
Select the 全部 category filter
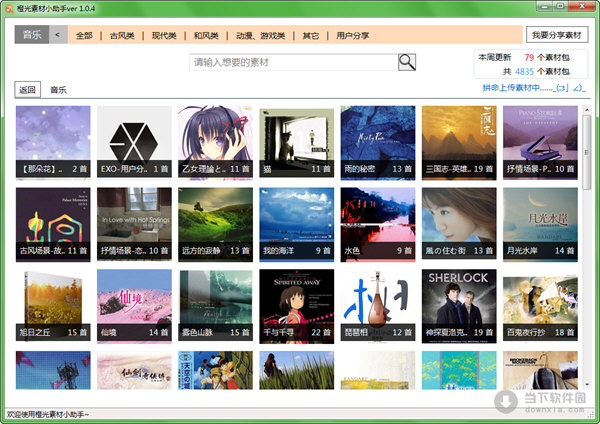(83, 36)
